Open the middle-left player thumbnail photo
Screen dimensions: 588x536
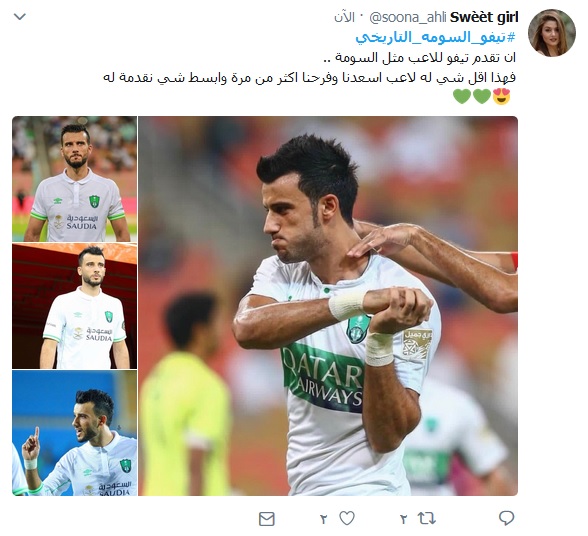click(x=75, y=306)
